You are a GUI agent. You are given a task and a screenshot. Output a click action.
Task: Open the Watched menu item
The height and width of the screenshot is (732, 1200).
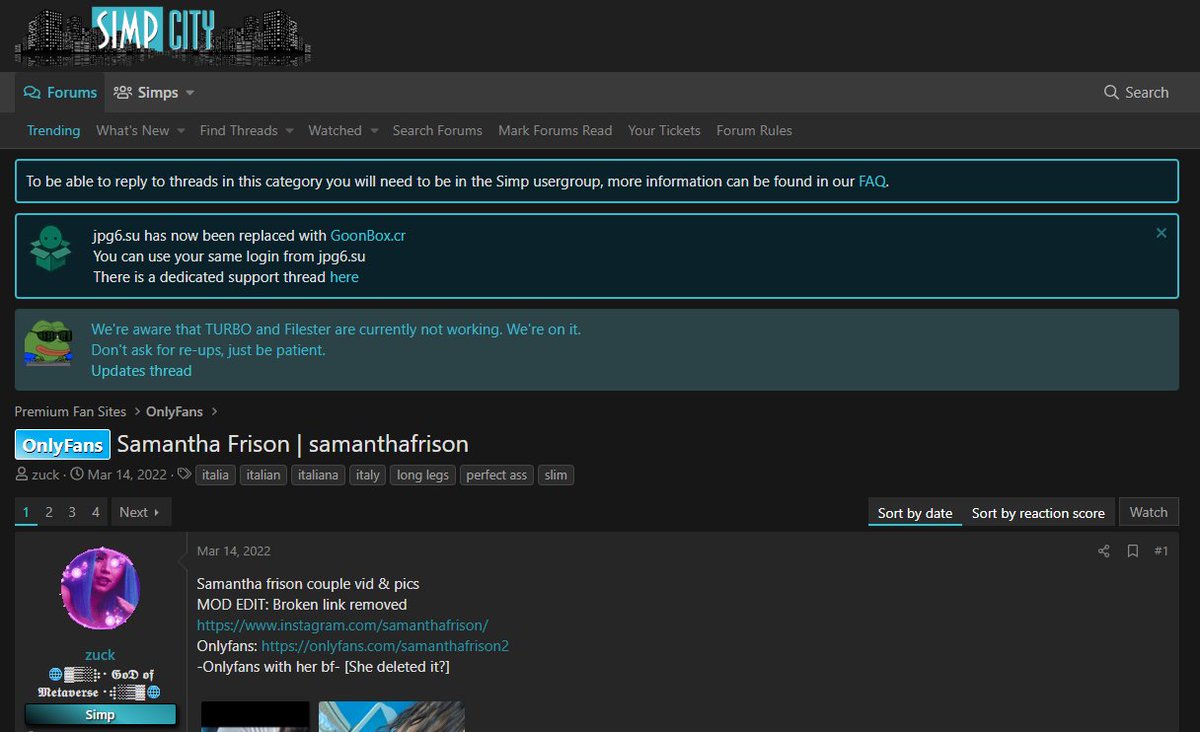pos(335,130)
